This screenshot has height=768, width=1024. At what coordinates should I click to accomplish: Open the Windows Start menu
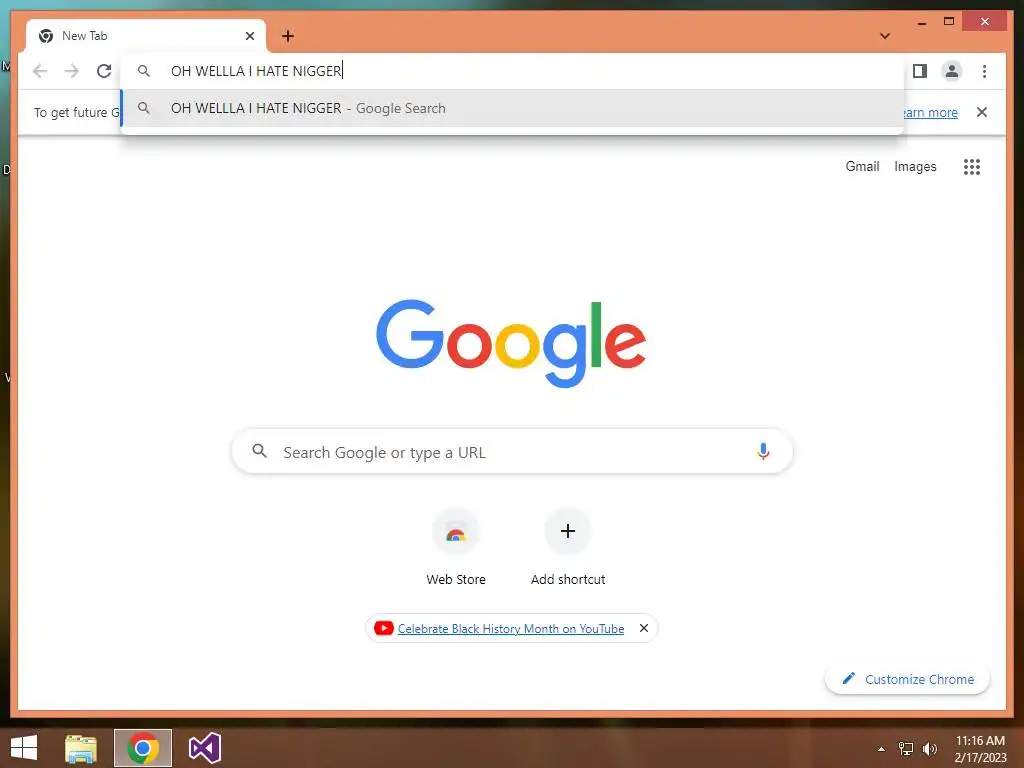point(24,748)
